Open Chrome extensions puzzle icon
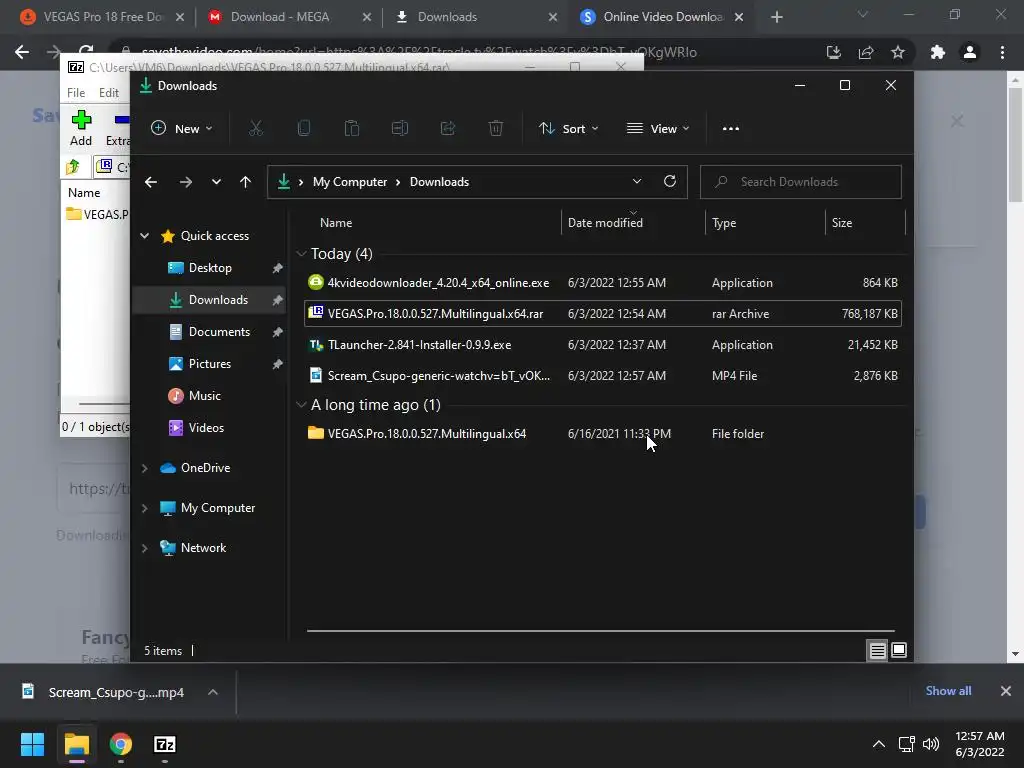The image size is (1024, 768). tap(938, 52)
